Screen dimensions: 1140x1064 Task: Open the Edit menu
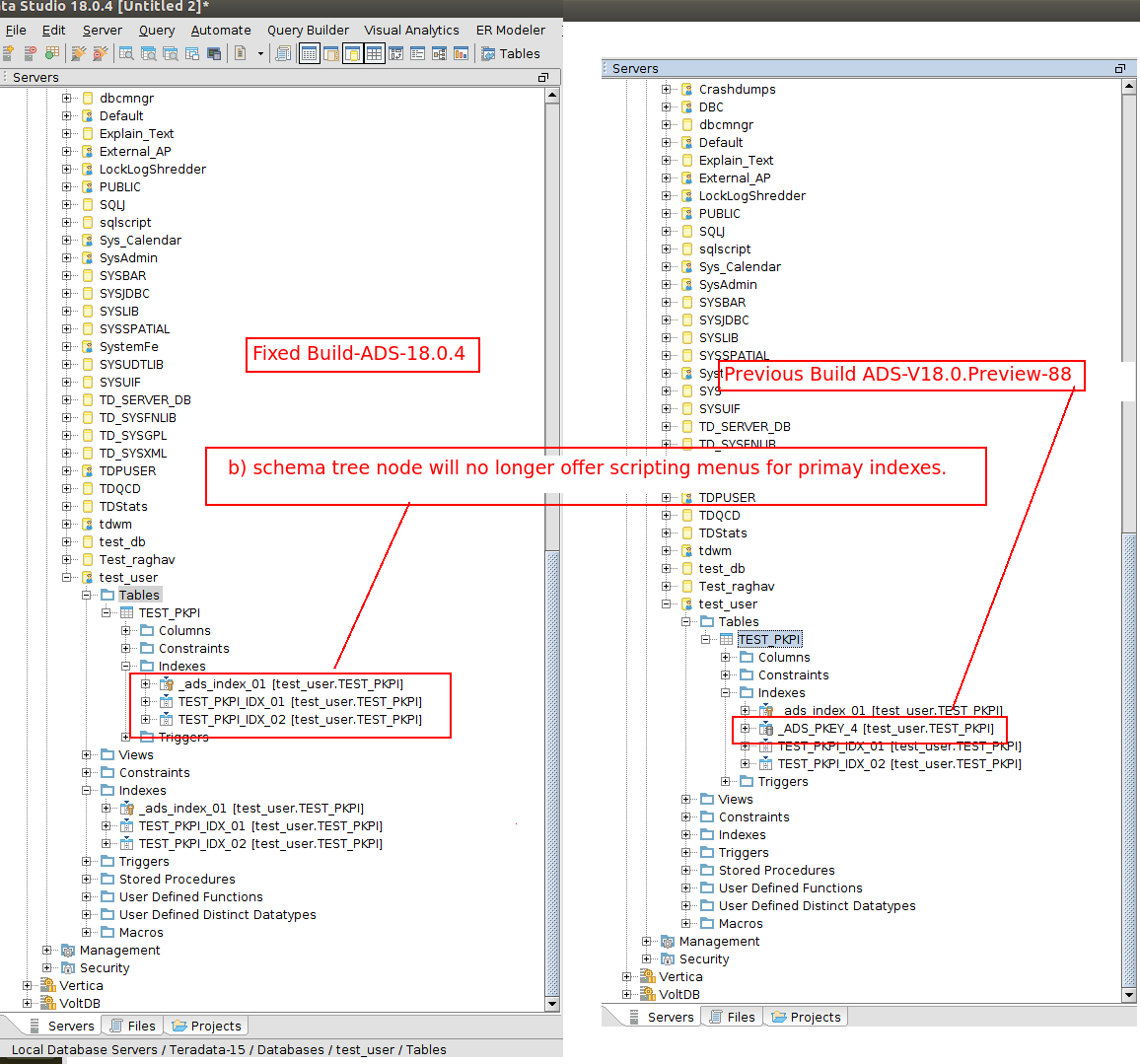54,30
